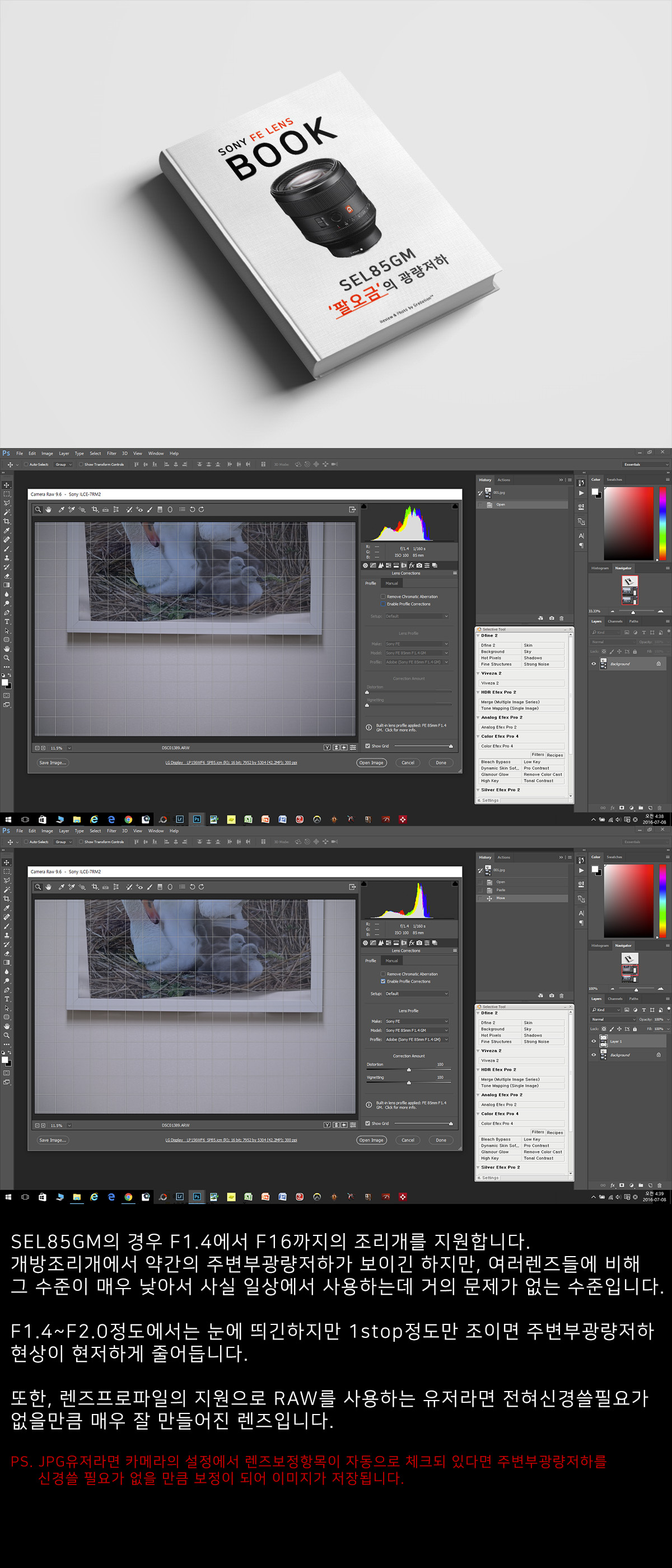Image resolution: width=672 pixels, height=1568 pixels.
Task: Click Save Image button in lower Camera Raw
Action: tap(53, 1140)
